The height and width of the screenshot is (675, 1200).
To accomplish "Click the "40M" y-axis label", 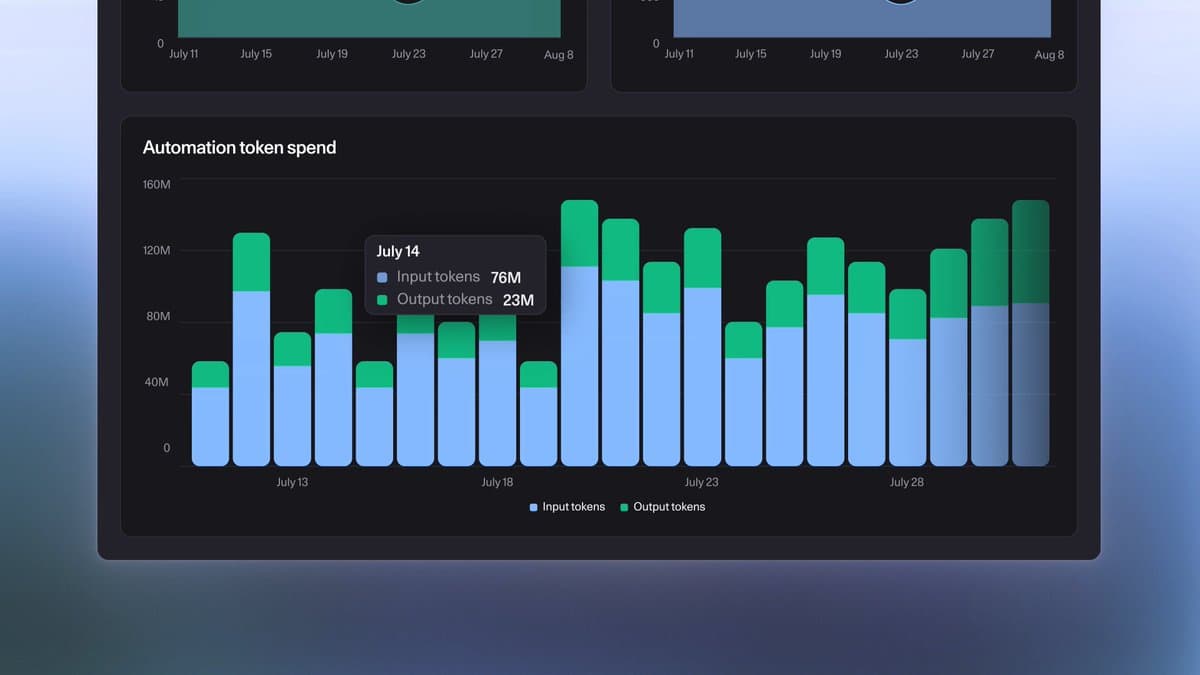I will (x=159, y=382).
